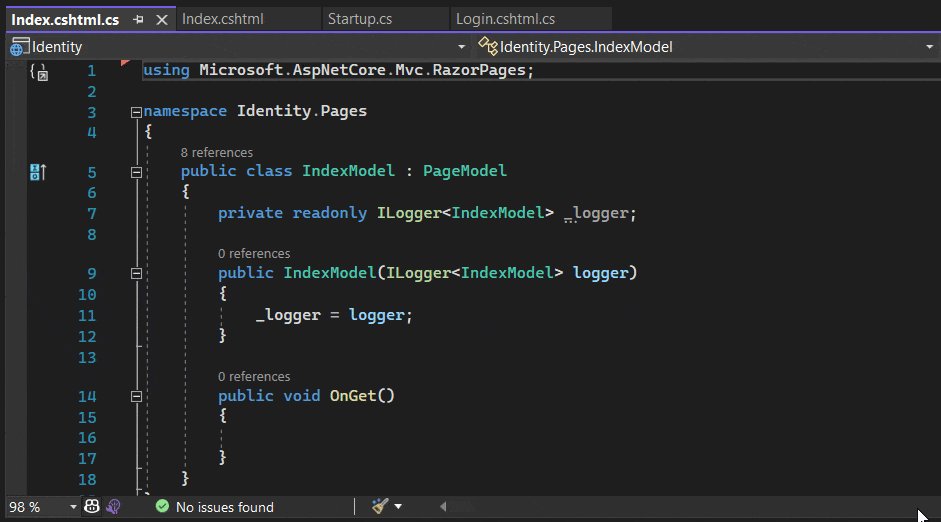
Task: Click line number 13 in the margin
Action: pyautogui.click(x=87, y=358)
